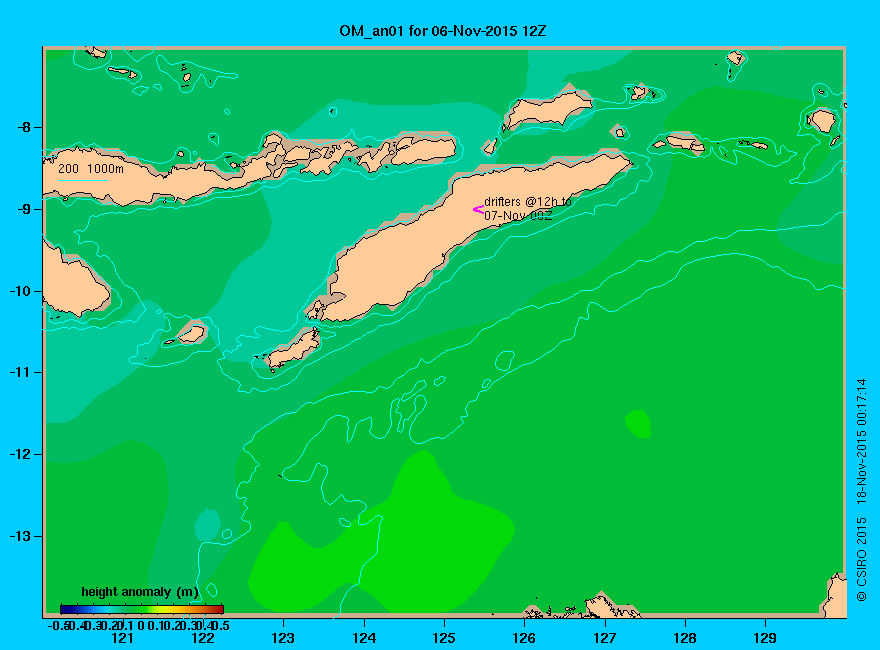Click the longitude label 124
This screenshot has width=880, height=650.
point(364,638)
